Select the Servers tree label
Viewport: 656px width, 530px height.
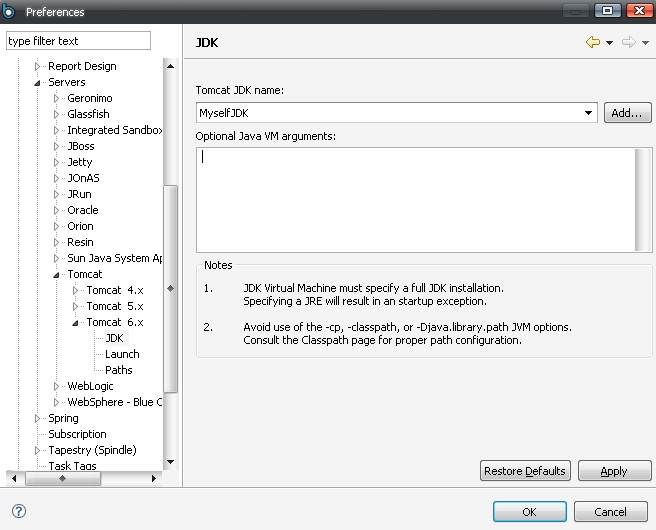point(67,82)
